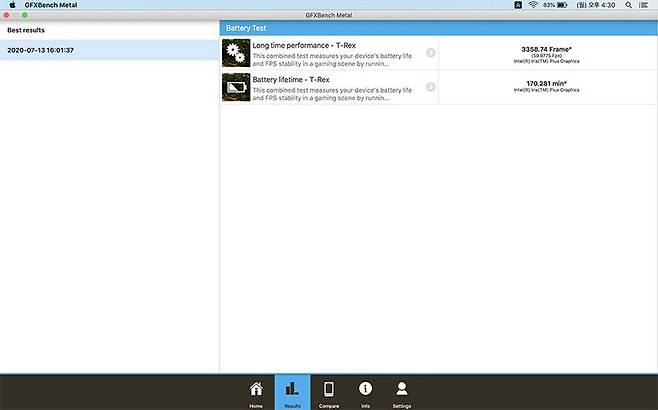Click the Wi-Fi status icon in menu bar

click(533, 5)
